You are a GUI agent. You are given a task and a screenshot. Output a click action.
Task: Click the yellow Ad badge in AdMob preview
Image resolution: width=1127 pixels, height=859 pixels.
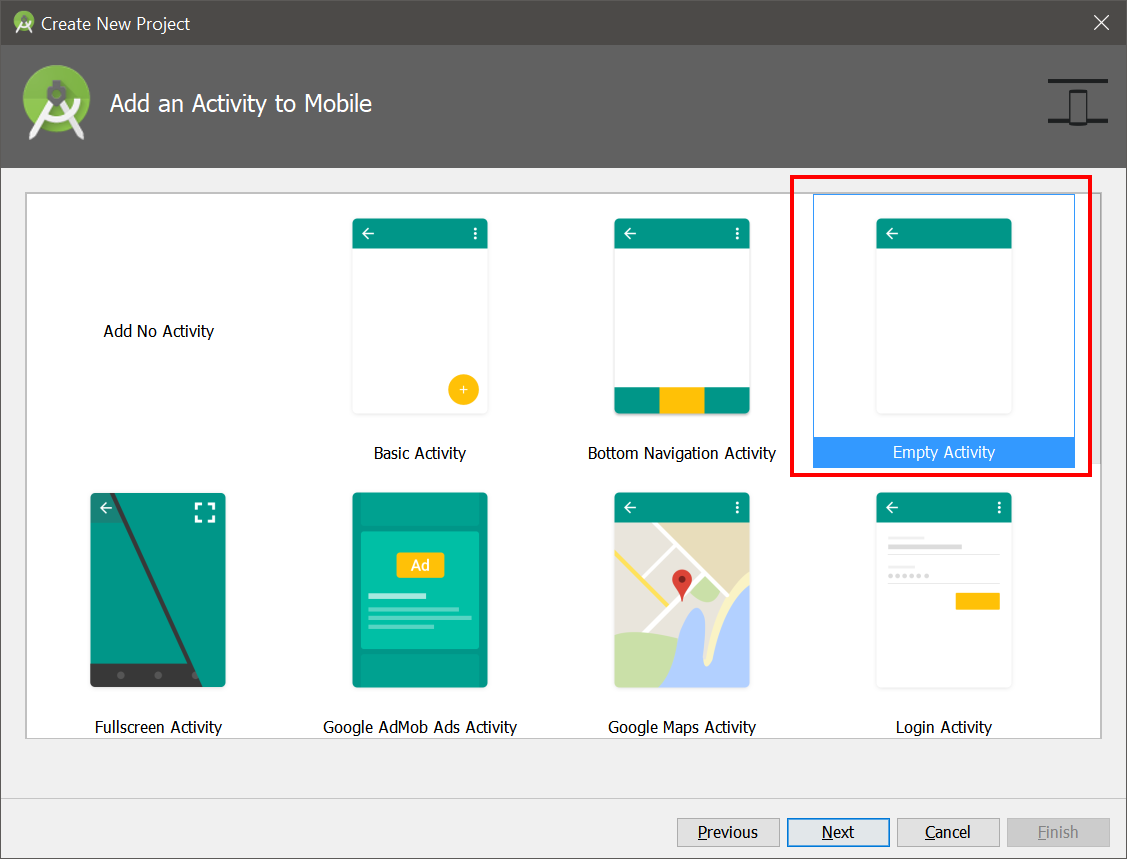click(420, 565)
